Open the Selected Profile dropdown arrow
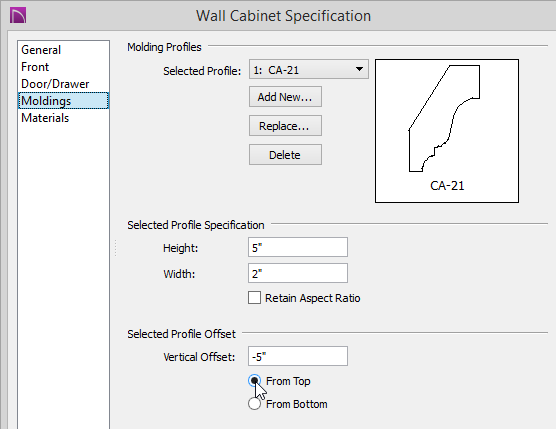This screenshot has height=429, width=556. (359, 69)
